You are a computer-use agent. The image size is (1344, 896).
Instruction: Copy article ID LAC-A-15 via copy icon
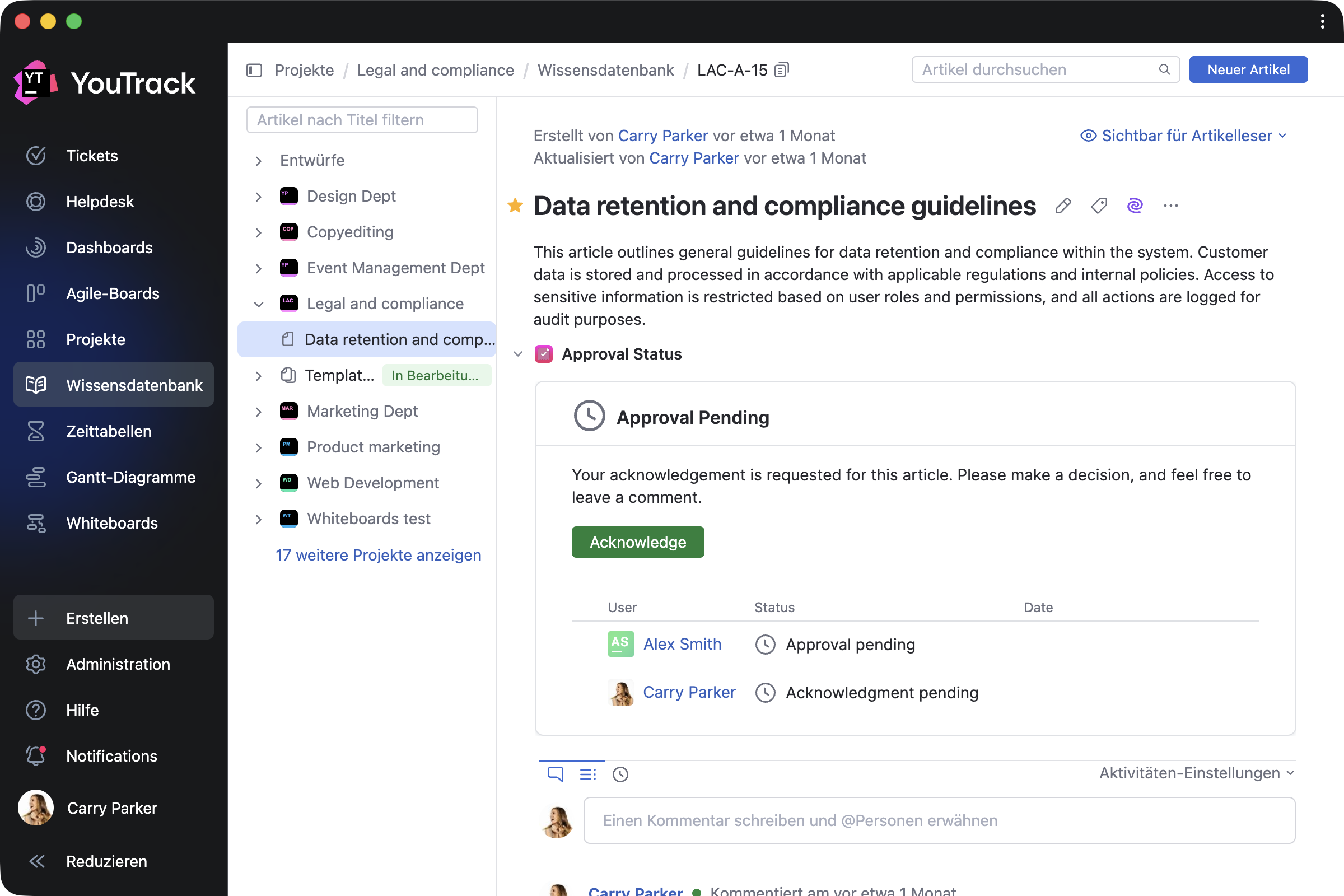pos(781,69)
